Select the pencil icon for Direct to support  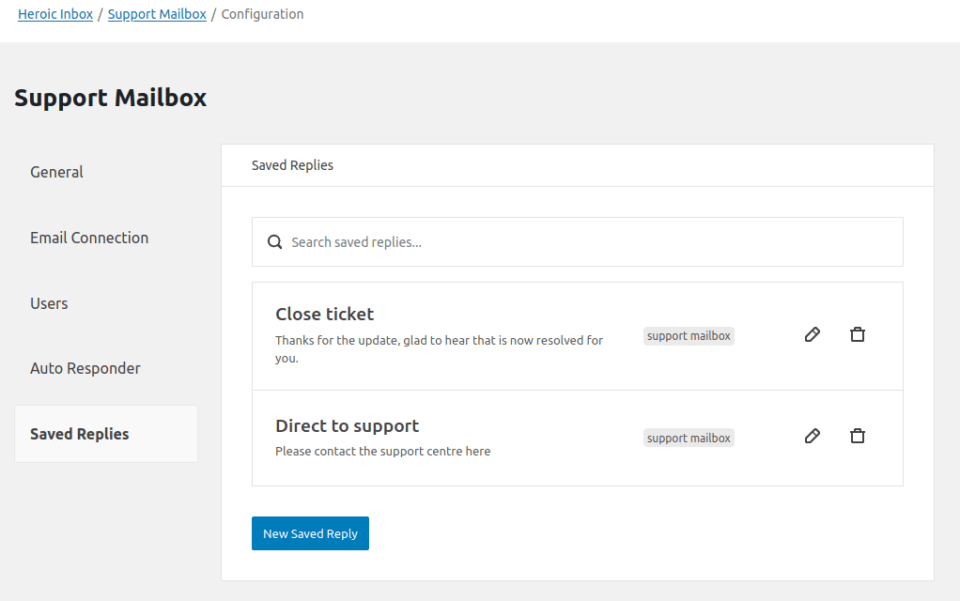(x=812, y=436)
